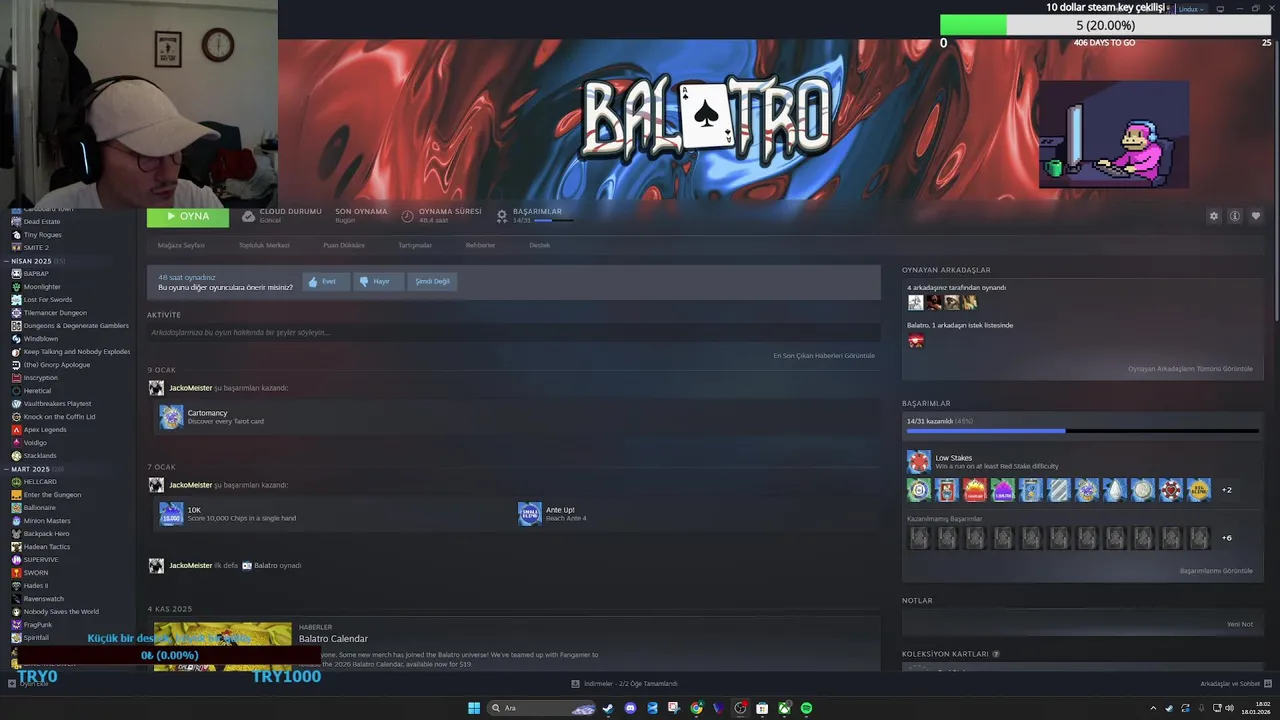Click the Oynama Süresi clock icon
Screen dimensions: 1280x720
[408, 216]
